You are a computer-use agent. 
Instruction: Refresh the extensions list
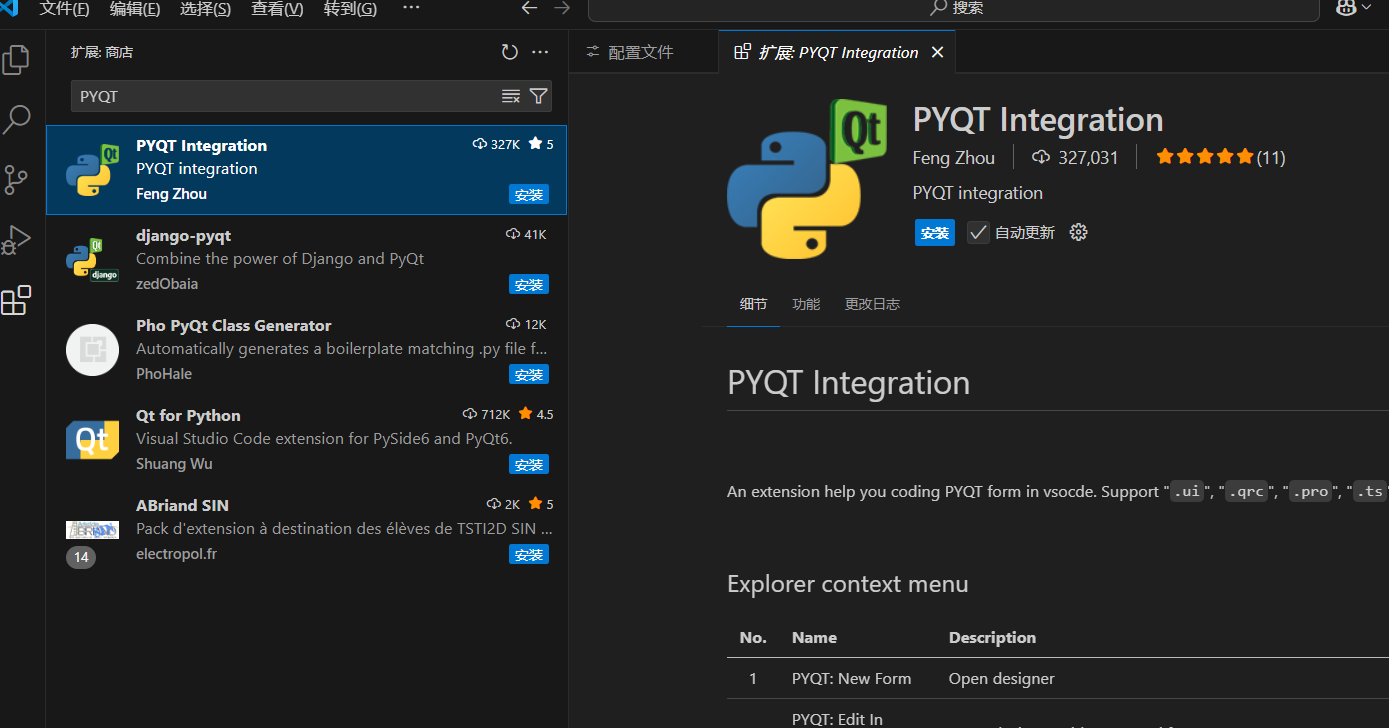[509, 51]
